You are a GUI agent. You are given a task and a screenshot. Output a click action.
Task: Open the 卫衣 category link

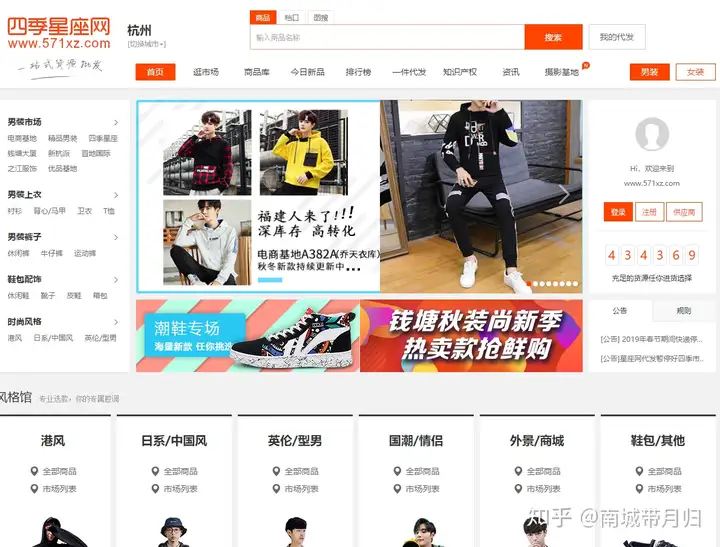(x=84, y=211)
